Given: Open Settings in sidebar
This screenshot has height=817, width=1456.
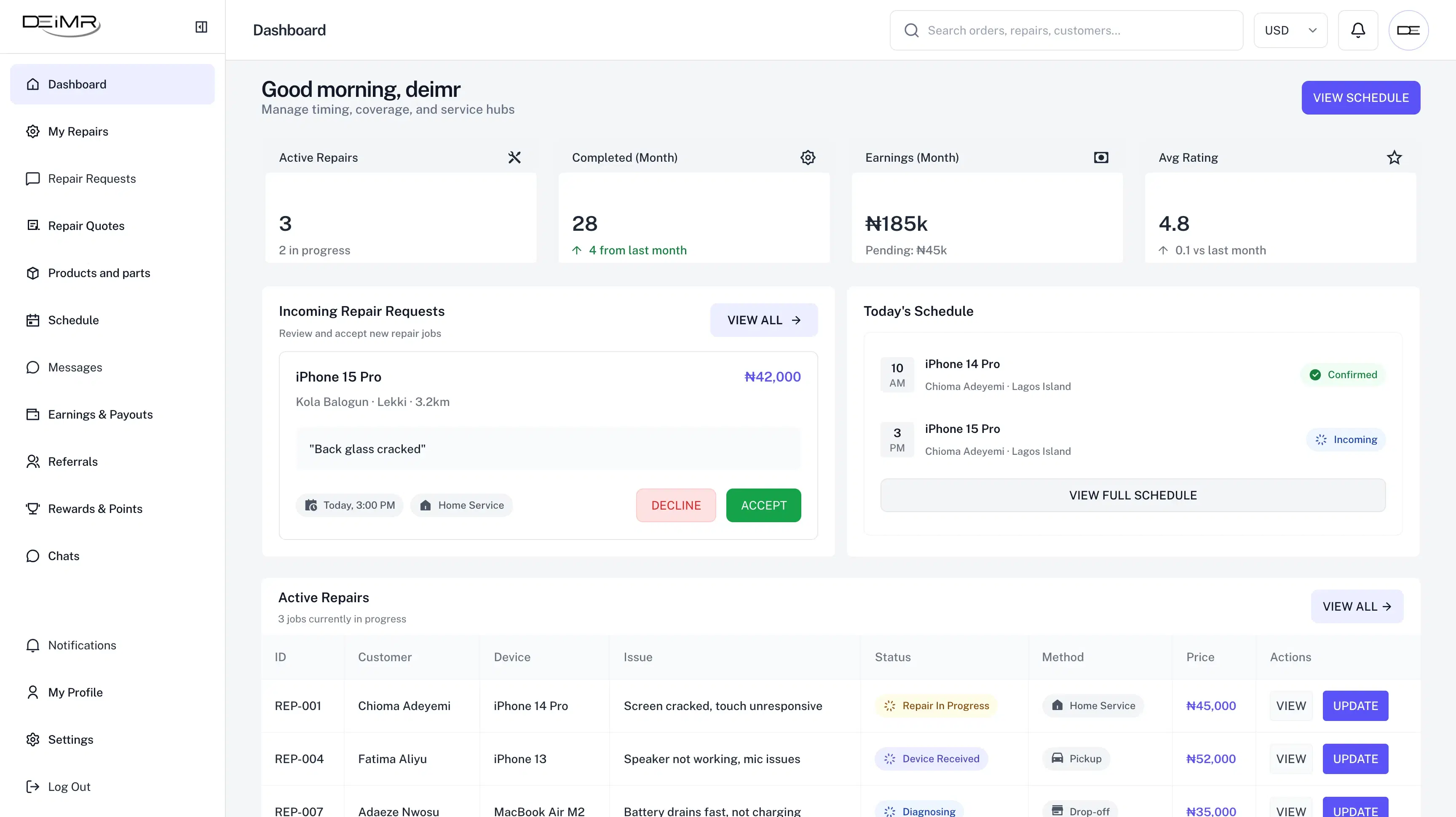Looking at the screenshot, I should (x=112, y=740).
